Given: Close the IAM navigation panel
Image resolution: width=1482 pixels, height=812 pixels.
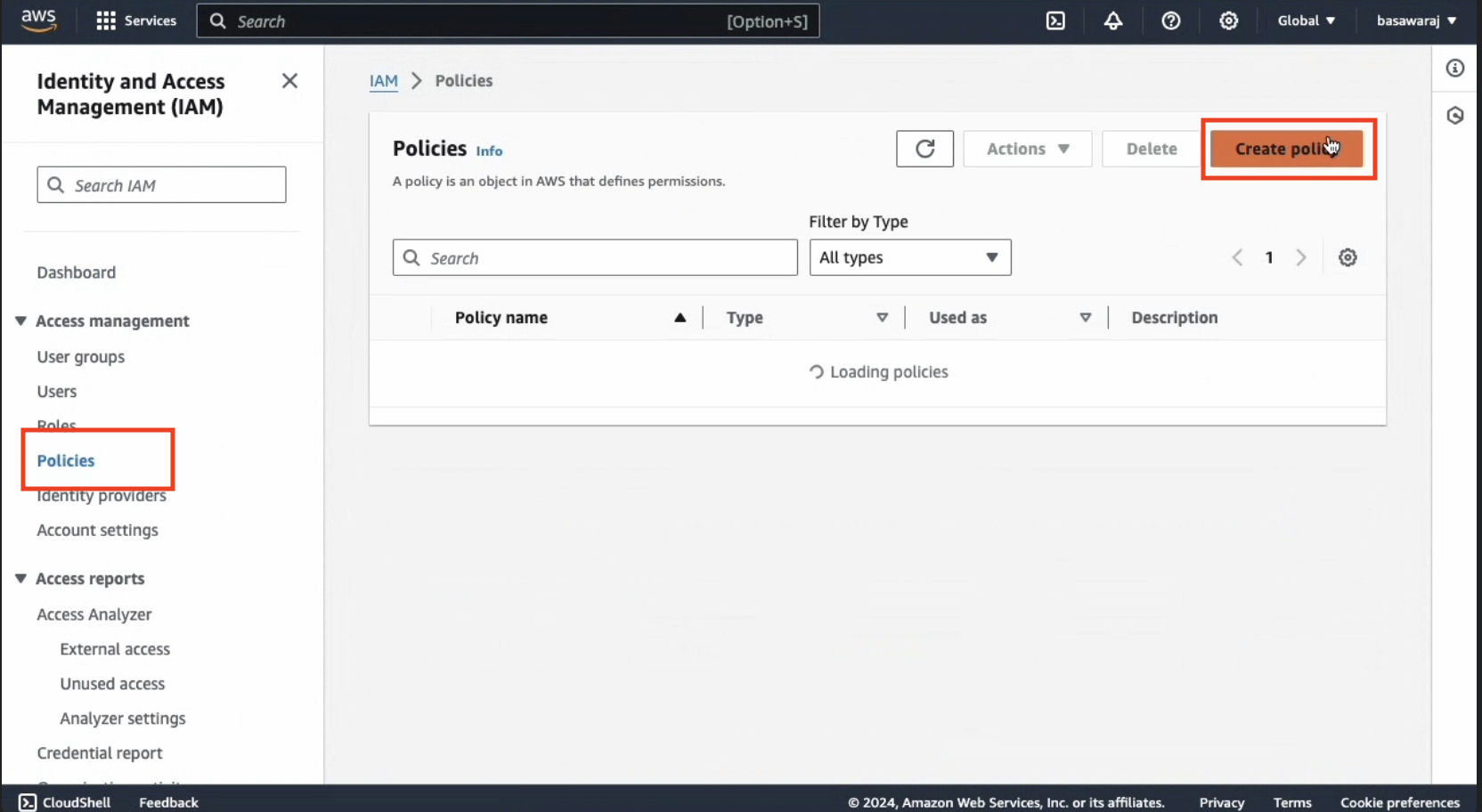Looking at the screenshot, I should tap(289, 81).
